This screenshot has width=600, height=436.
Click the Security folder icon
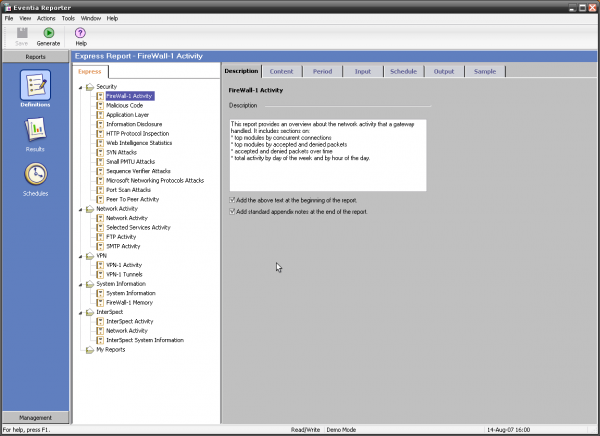(90, 87)
